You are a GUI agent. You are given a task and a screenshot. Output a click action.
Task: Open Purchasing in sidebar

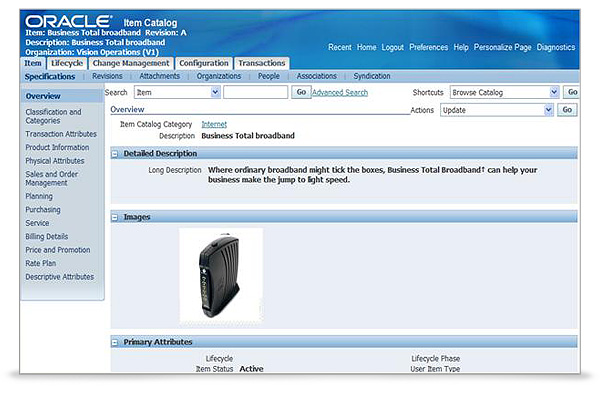pyautogui.click(x=43, y=210)
